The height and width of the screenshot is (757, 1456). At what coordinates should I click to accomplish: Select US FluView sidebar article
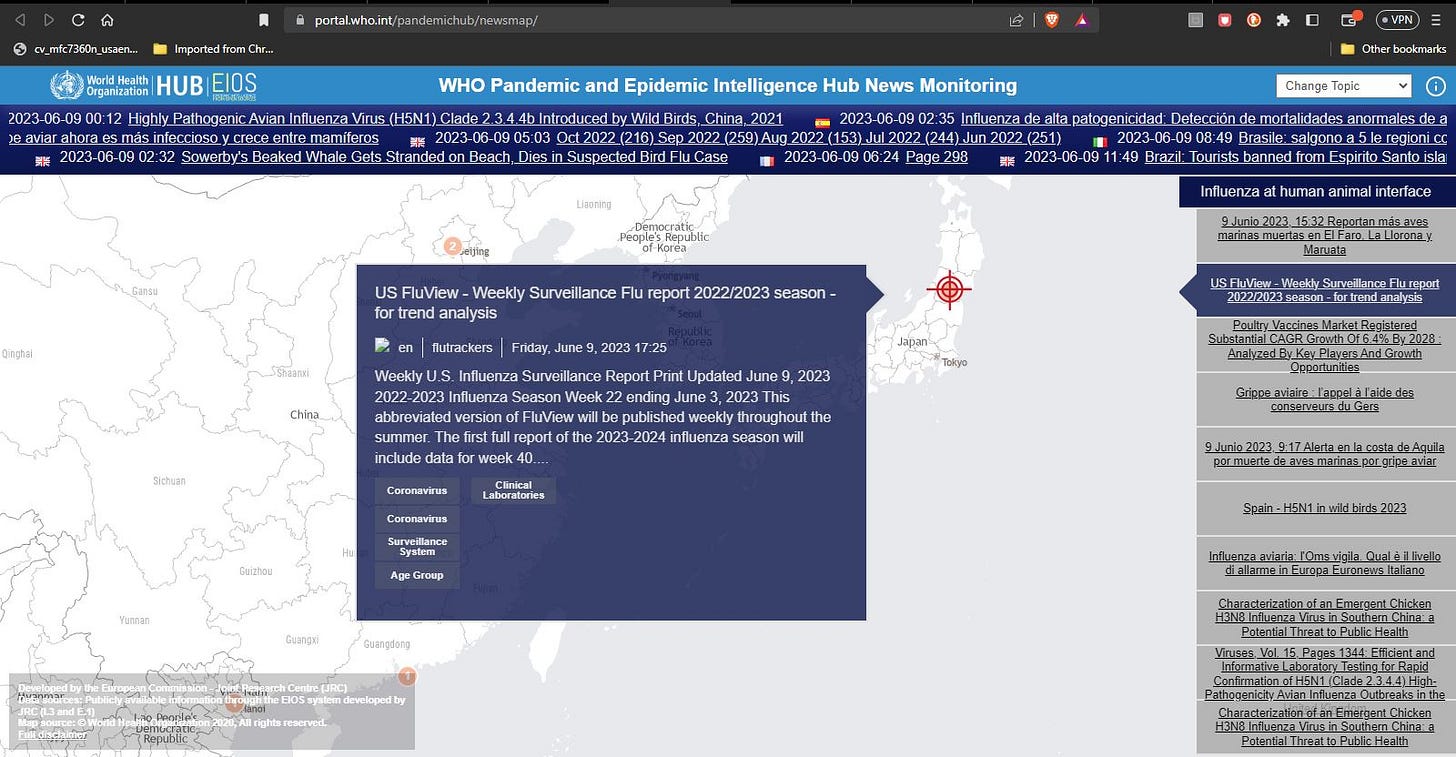(1324, 290)
